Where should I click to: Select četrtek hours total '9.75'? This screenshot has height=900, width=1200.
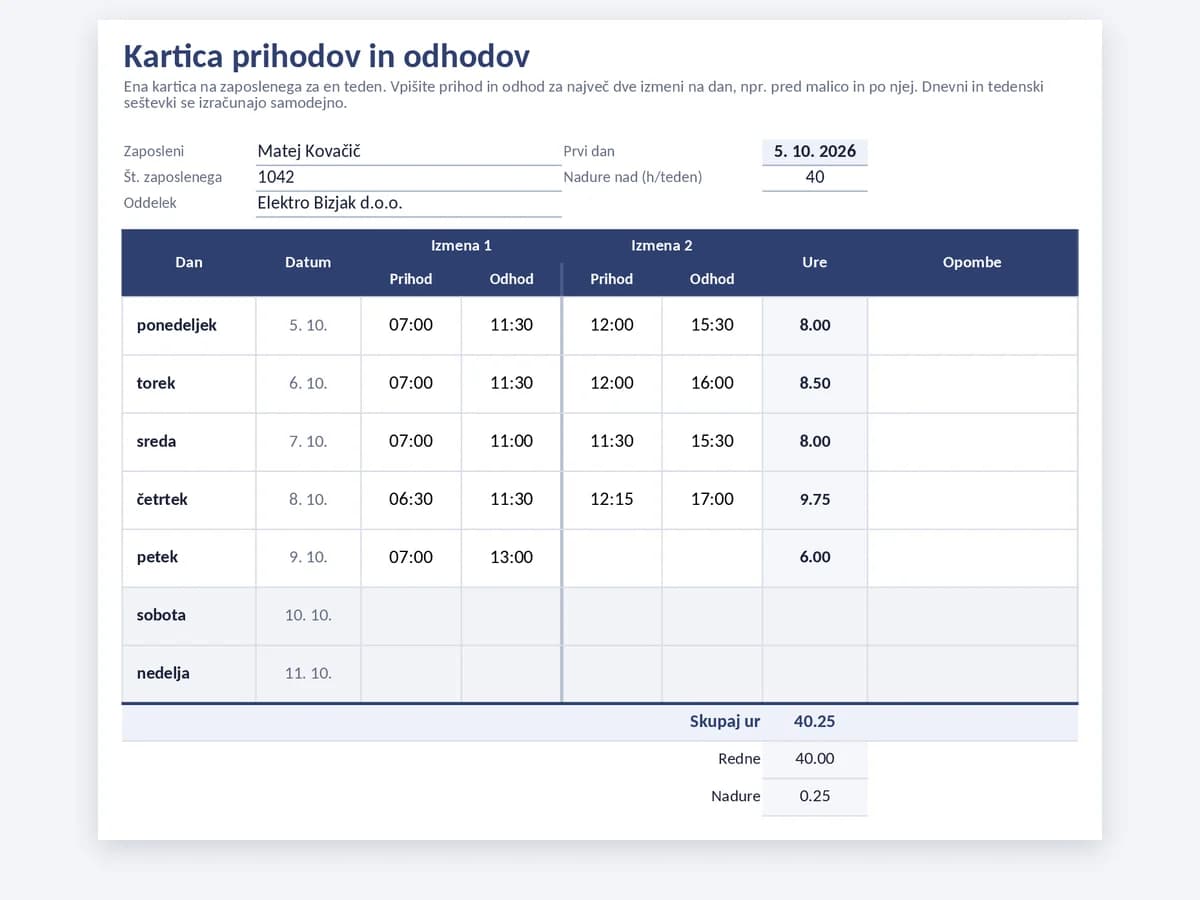coord(815,500)
